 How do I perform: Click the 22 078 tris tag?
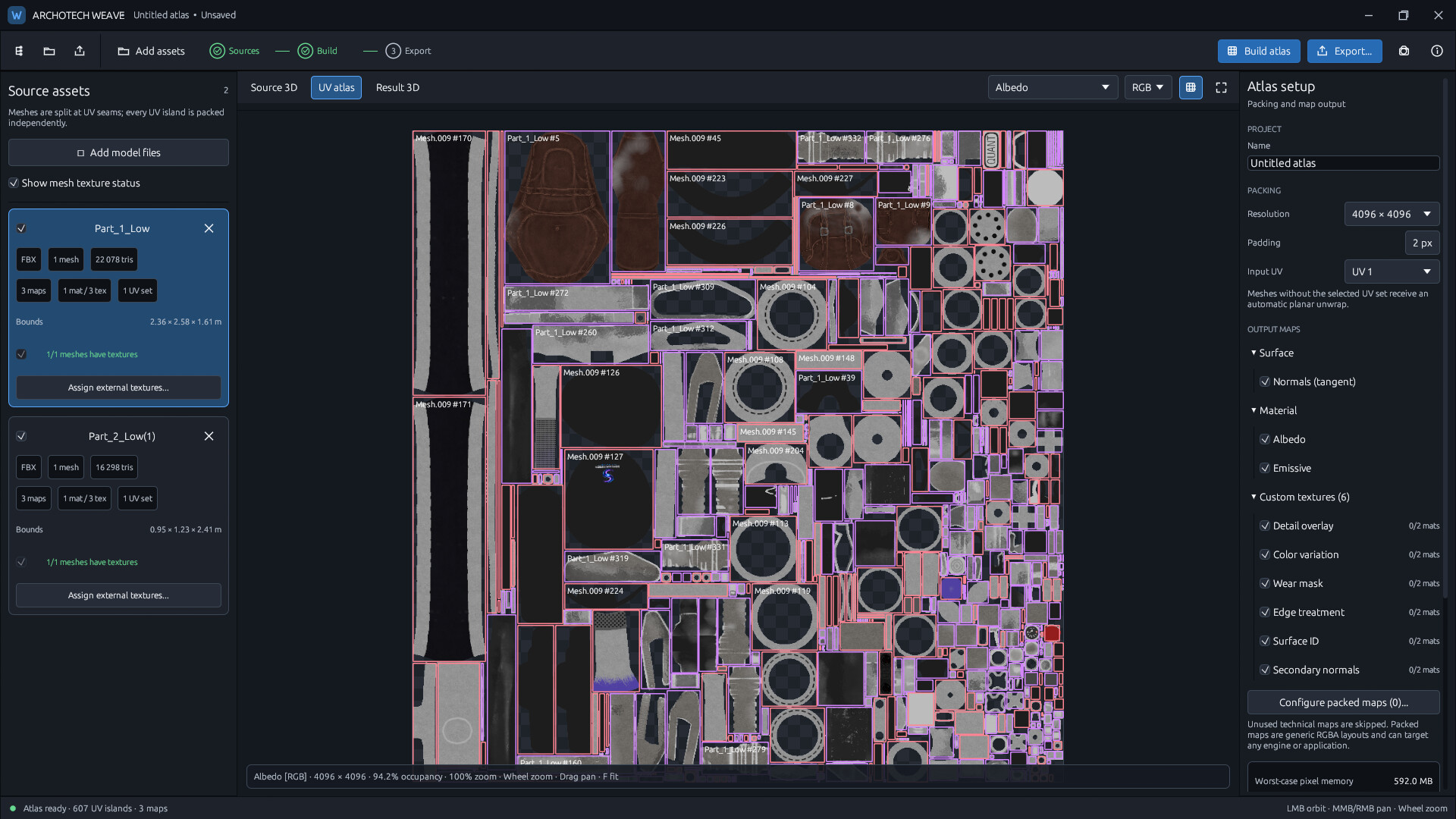point(114,259)
